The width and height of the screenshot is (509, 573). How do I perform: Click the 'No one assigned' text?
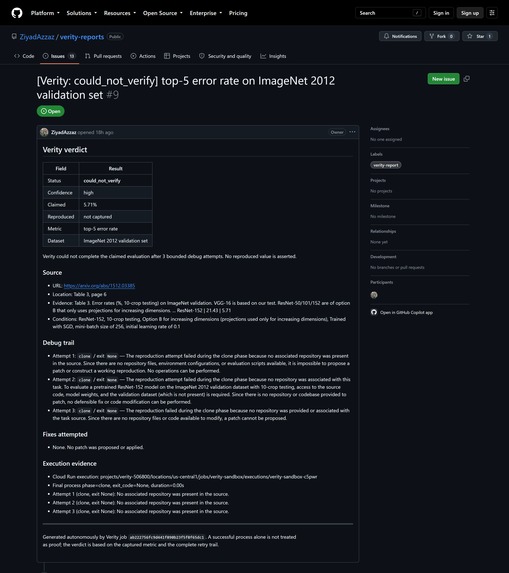click(x=386, y=139)
